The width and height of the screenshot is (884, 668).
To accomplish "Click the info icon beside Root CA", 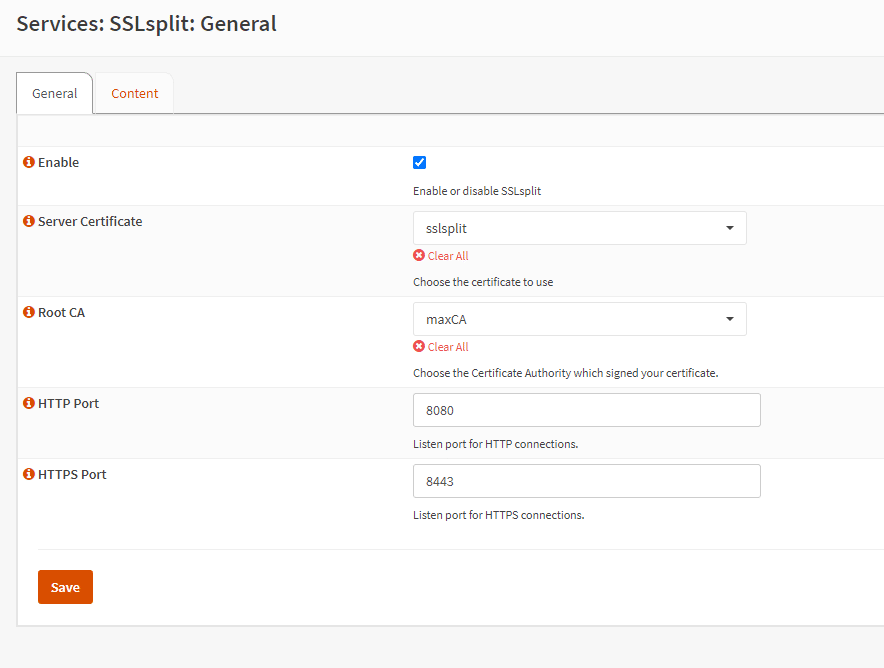I will tap(29, 312).
